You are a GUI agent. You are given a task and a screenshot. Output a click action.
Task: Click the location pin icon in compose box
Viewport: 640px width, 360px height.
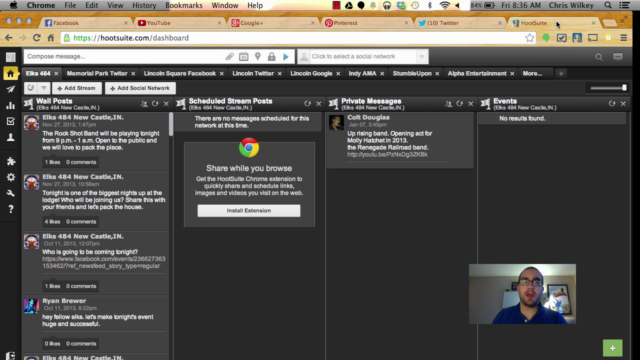click(258, 57)
